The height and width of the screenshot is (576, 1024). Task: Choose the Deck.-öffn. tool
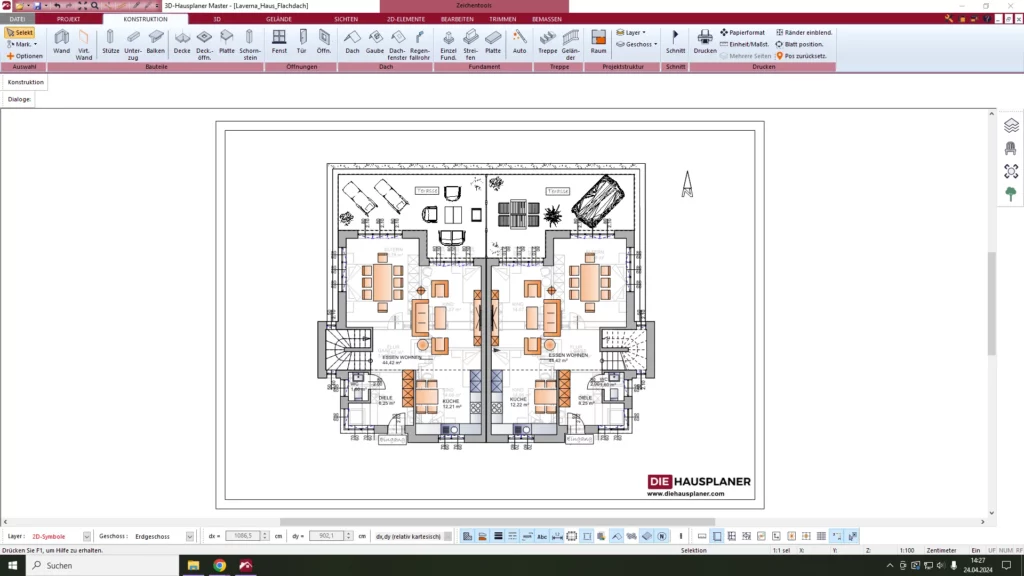204,45
